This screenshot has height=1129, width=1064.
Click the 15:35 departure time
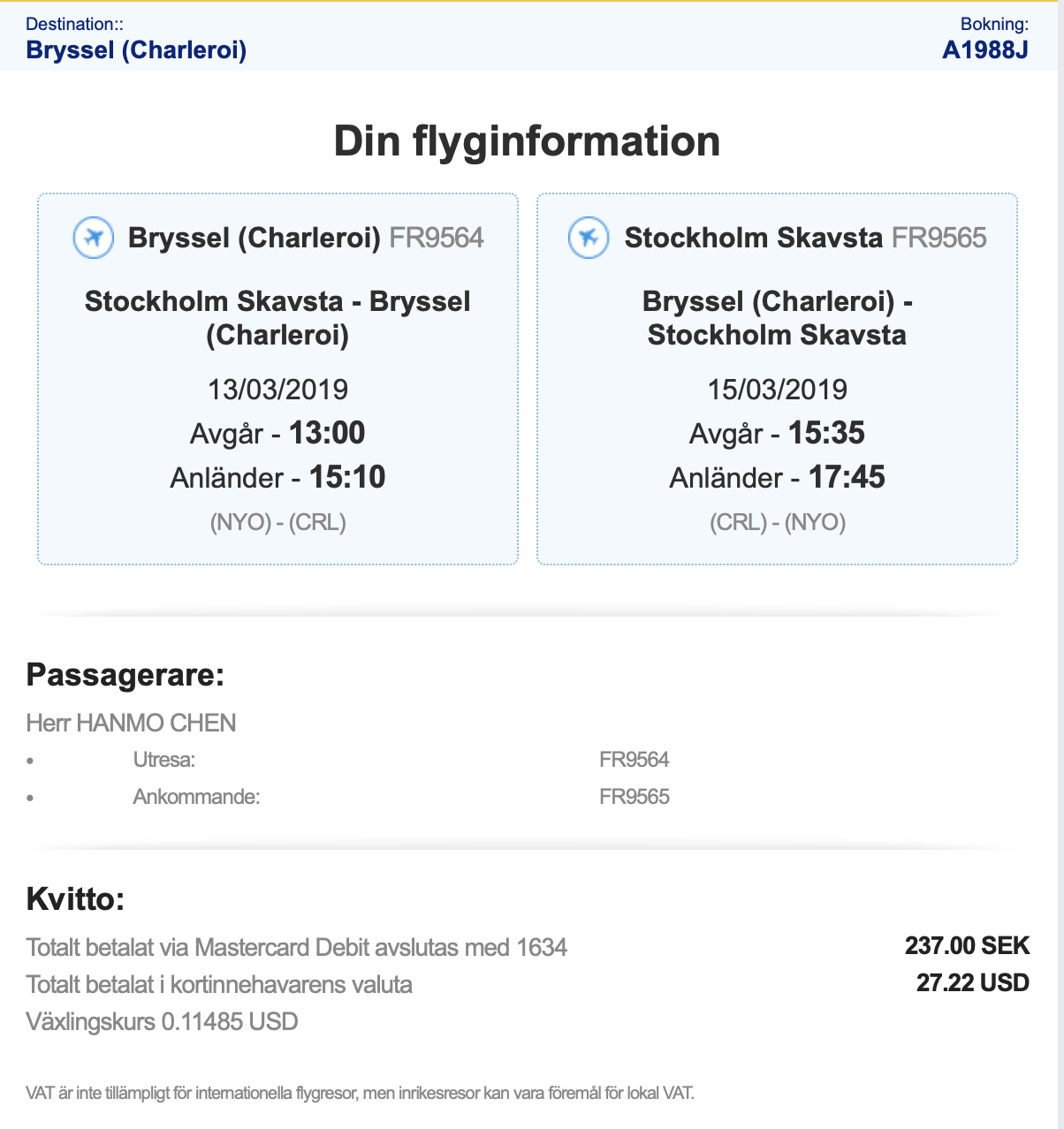(x=826, y=433)
